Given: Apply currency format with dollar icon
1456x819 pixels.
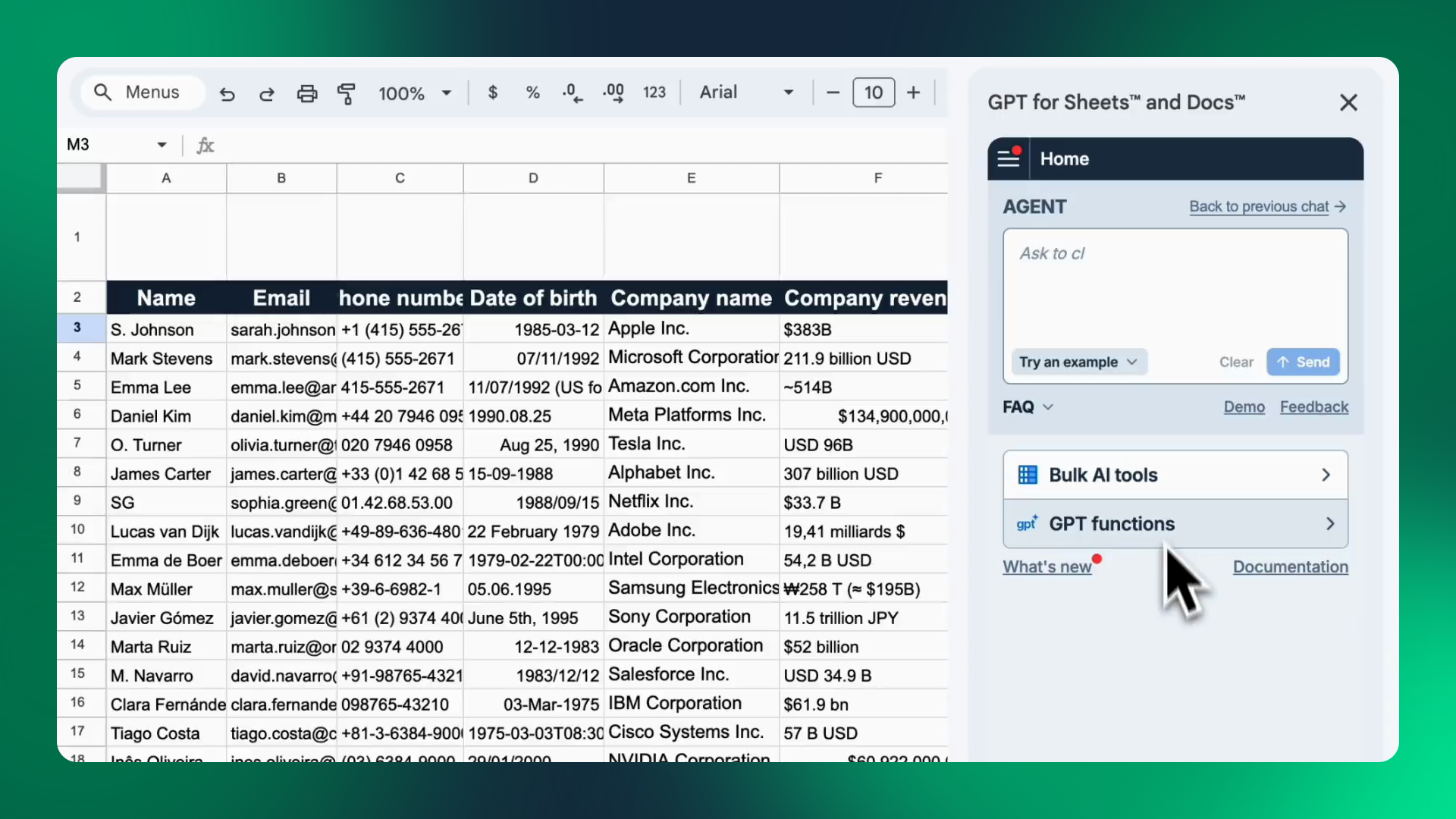Looking at the screenshot, I should click(493, 93).
